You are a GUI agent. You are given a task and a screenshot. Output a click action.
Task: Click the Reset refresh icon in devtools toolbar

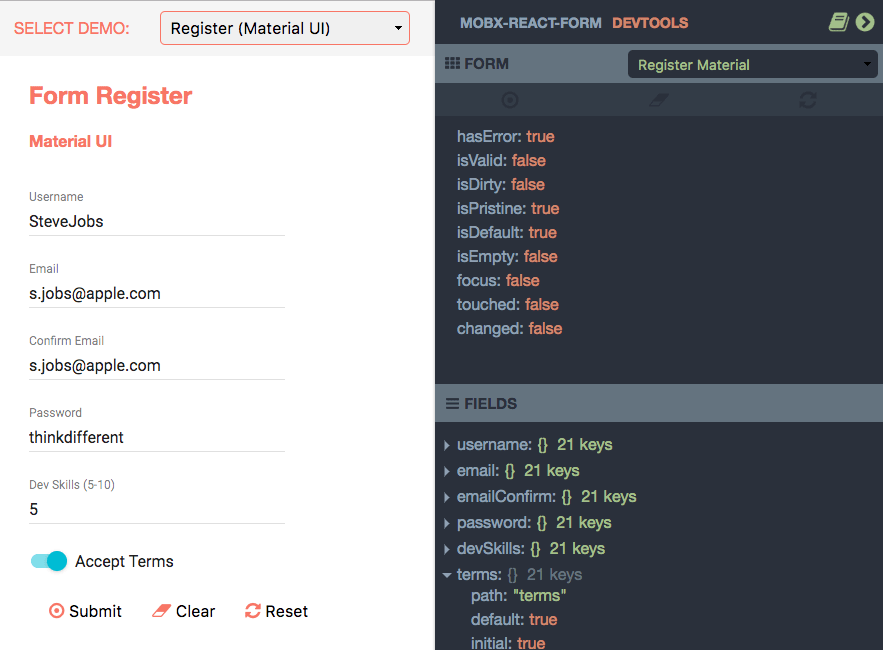(807, 100)
